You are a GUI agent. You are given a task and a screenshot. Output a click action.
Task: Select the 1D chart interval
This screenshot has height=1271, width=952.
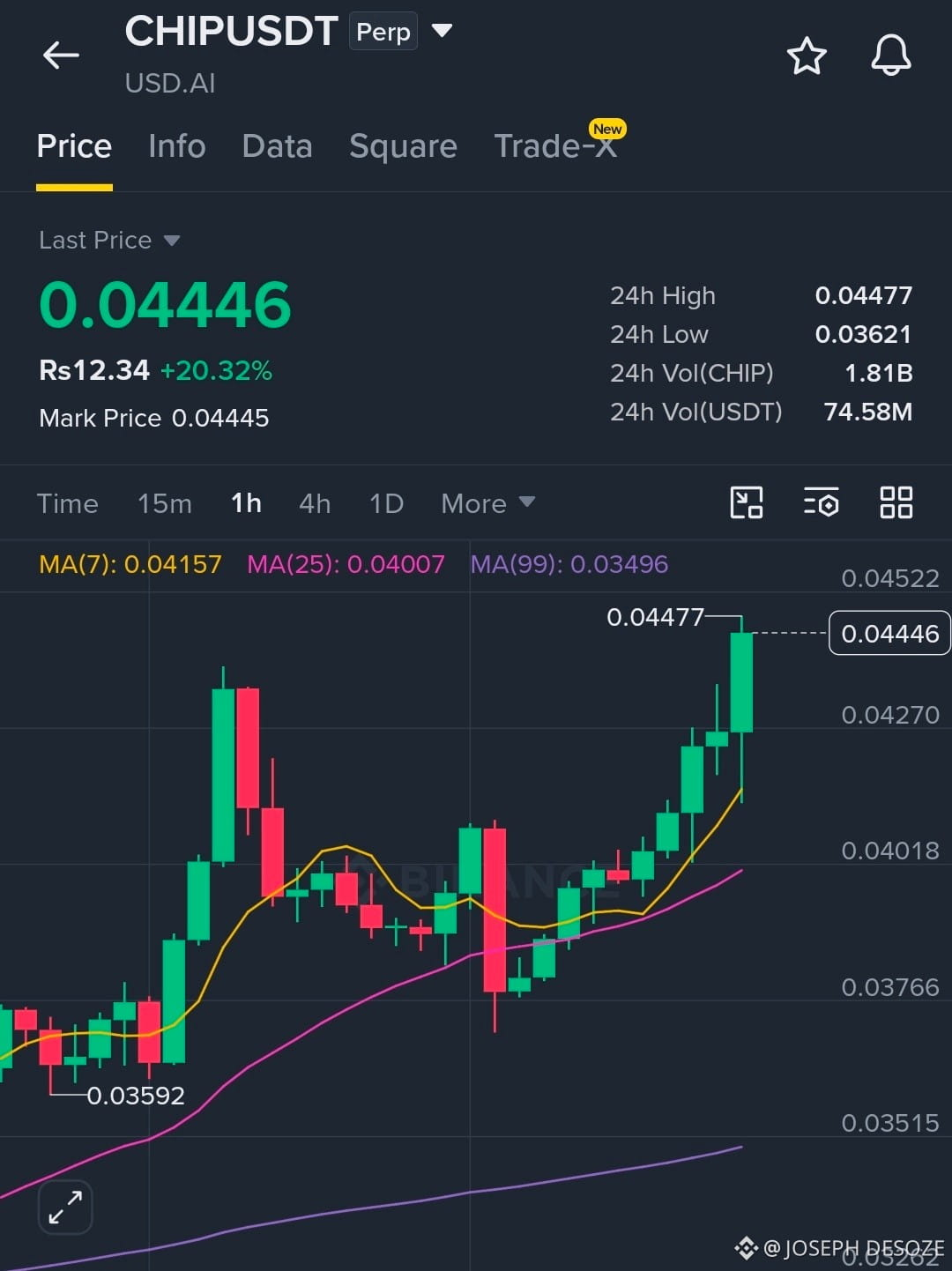386,503
